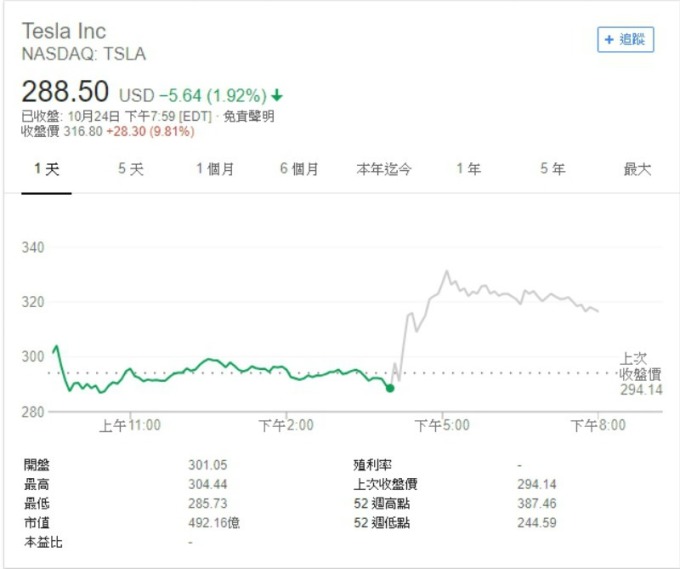Select the 本年迄今 tab
The width and height of the screenshot is (680, 569).
(384, 170)
